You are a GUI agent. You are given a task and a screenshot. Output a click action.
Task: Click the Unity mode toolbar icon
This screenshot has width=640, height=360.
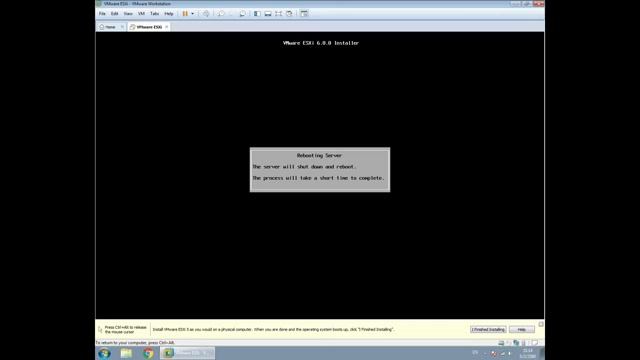(x=289, y=13)
